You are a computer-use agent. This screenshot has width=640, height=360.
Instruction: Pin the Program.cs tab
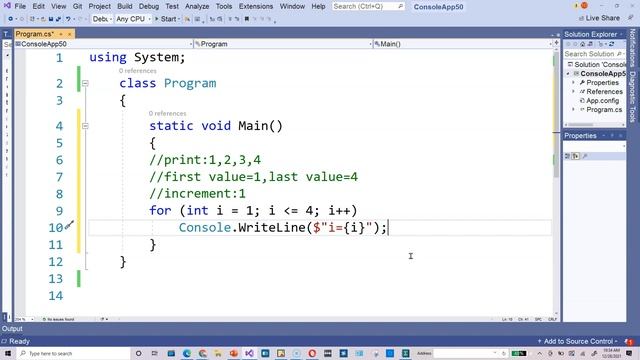(x=61, y=34)
